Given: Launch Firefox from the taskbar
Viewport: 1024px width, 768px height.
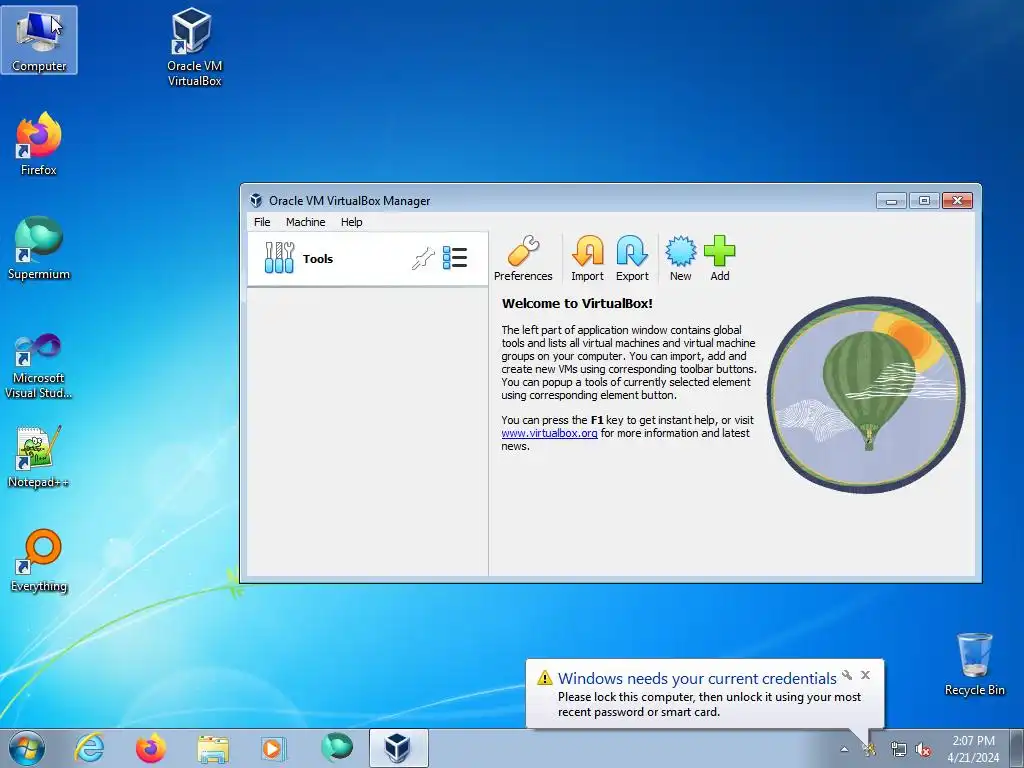Looking at the screenshot, I should (x=150, y=748).
